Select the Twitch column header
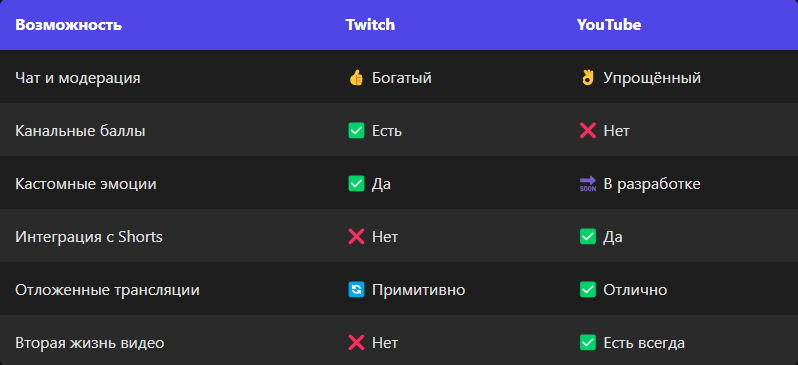 (x=370, y=25)
